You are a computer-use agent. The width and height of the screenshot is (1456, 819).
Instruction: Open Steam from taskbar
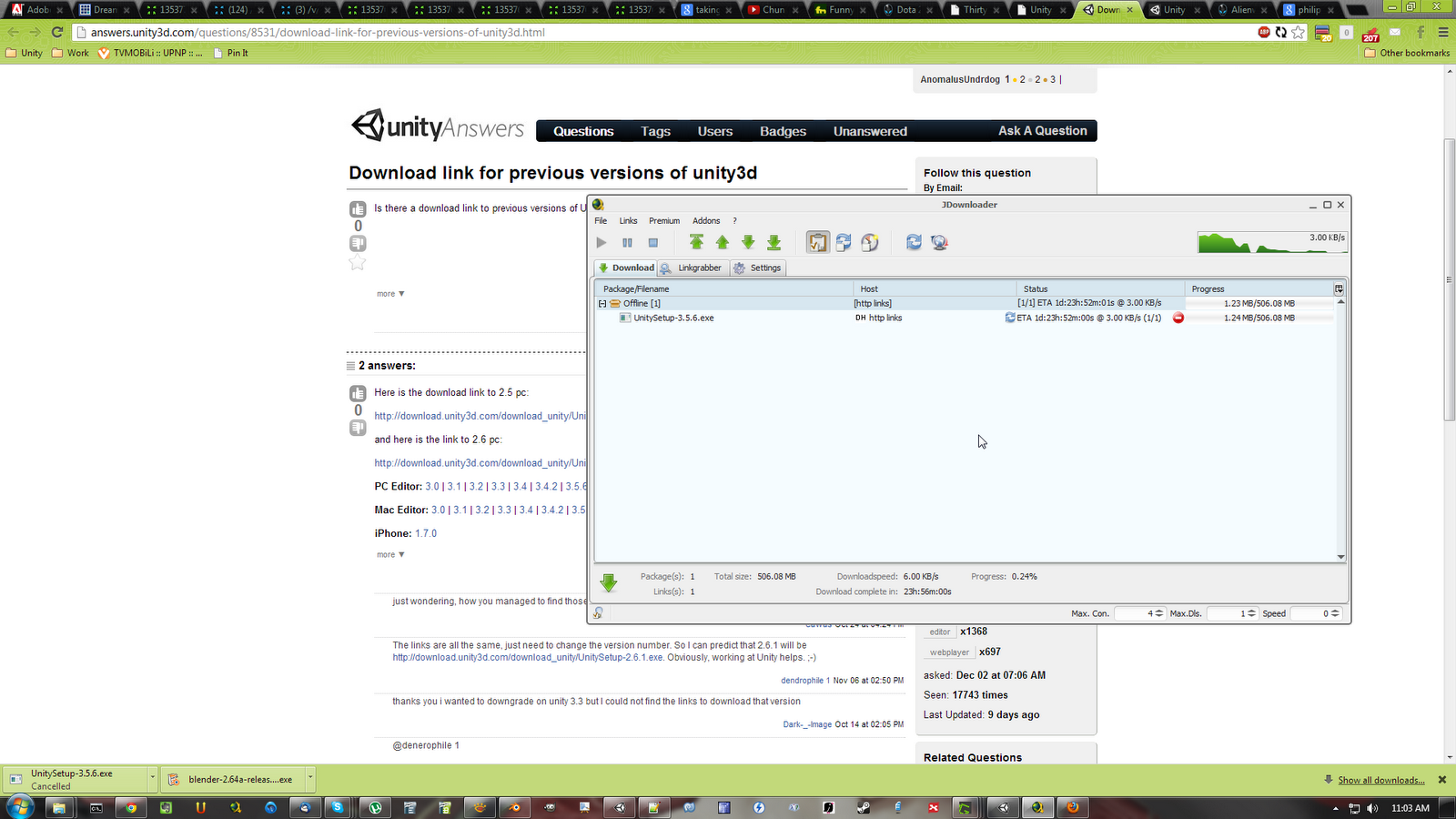[863, 807]
